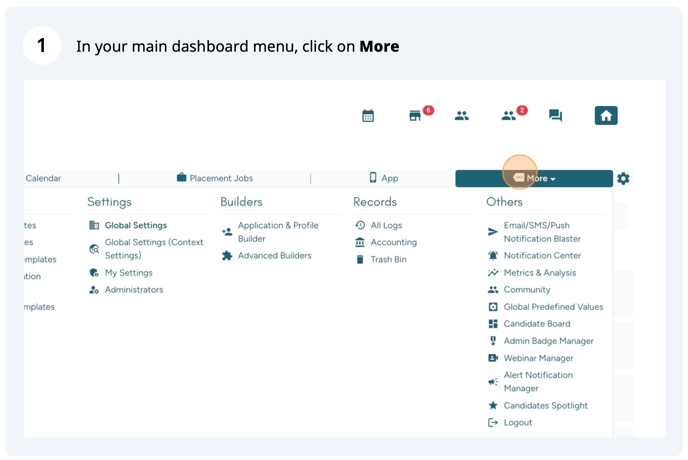Open the store icon with 6 badge
The image size is (688, 460).
pyautogui.click(x=415, y=116)
